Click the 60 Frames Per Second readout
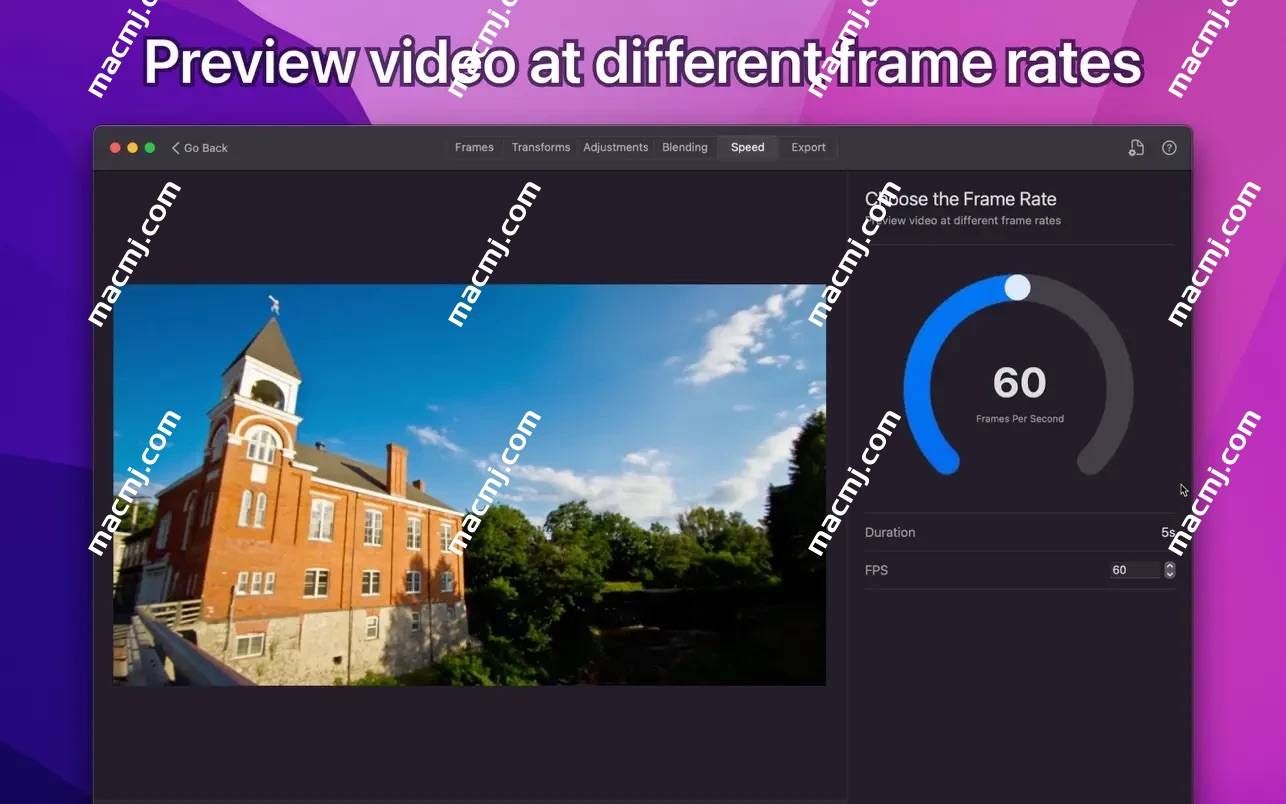 click(1019, 392)
